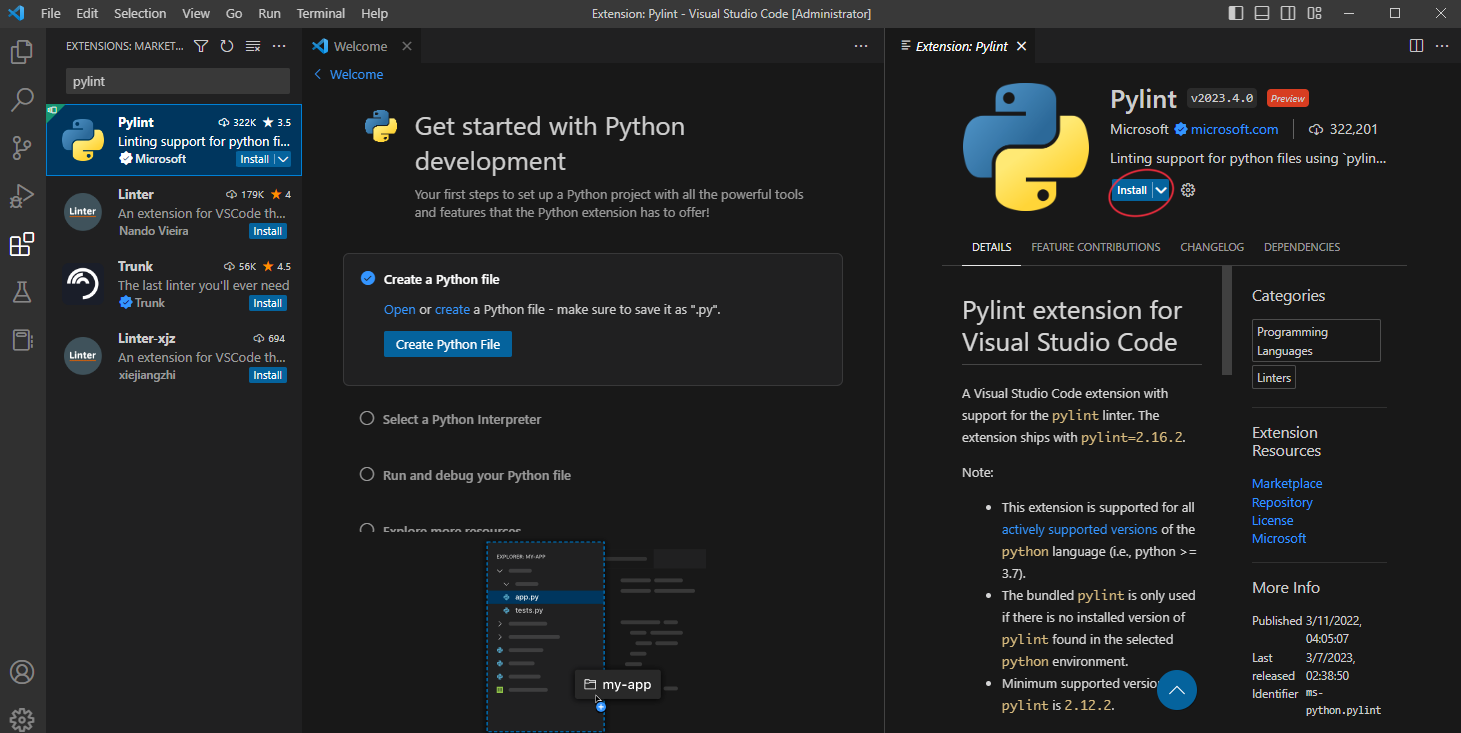Open the File menu
Viewport: 1461px width, 733px height.
[x=51, y=13]
